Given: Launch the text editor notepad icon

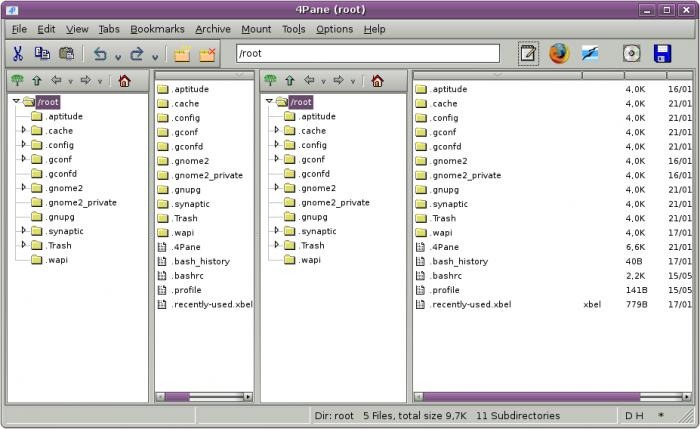Looking at the screenshot, I should click(528, 54).
